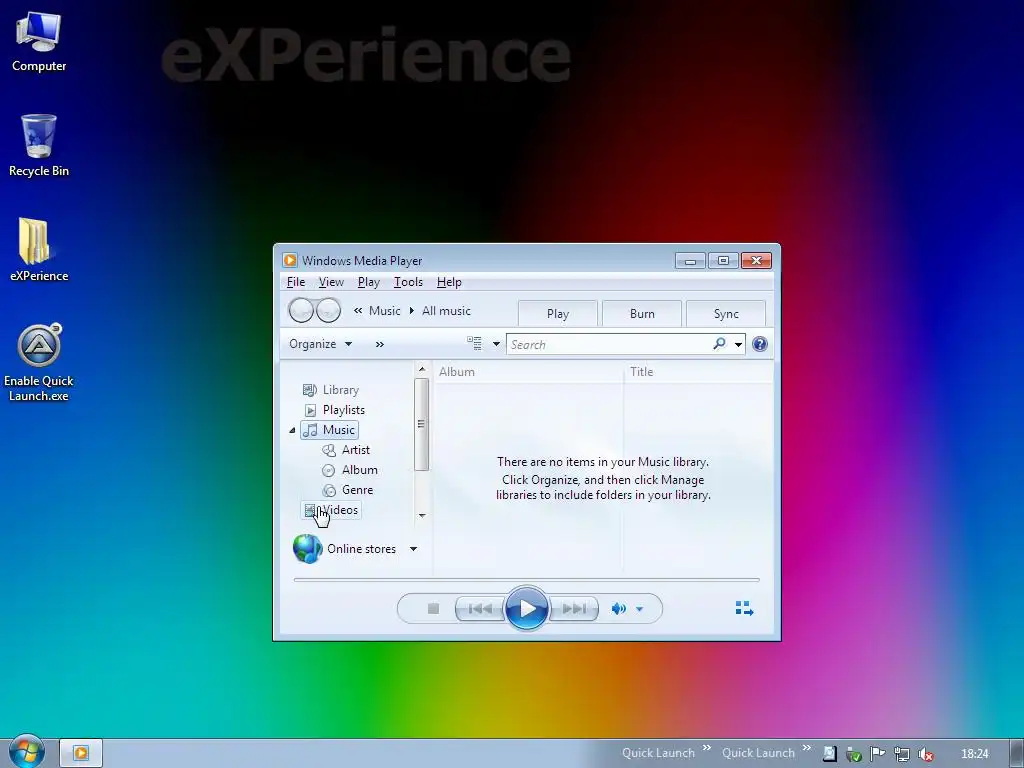The image size is (1024, 768).
Task: Click the All music breadcrumb
Action: pos(446,311)
